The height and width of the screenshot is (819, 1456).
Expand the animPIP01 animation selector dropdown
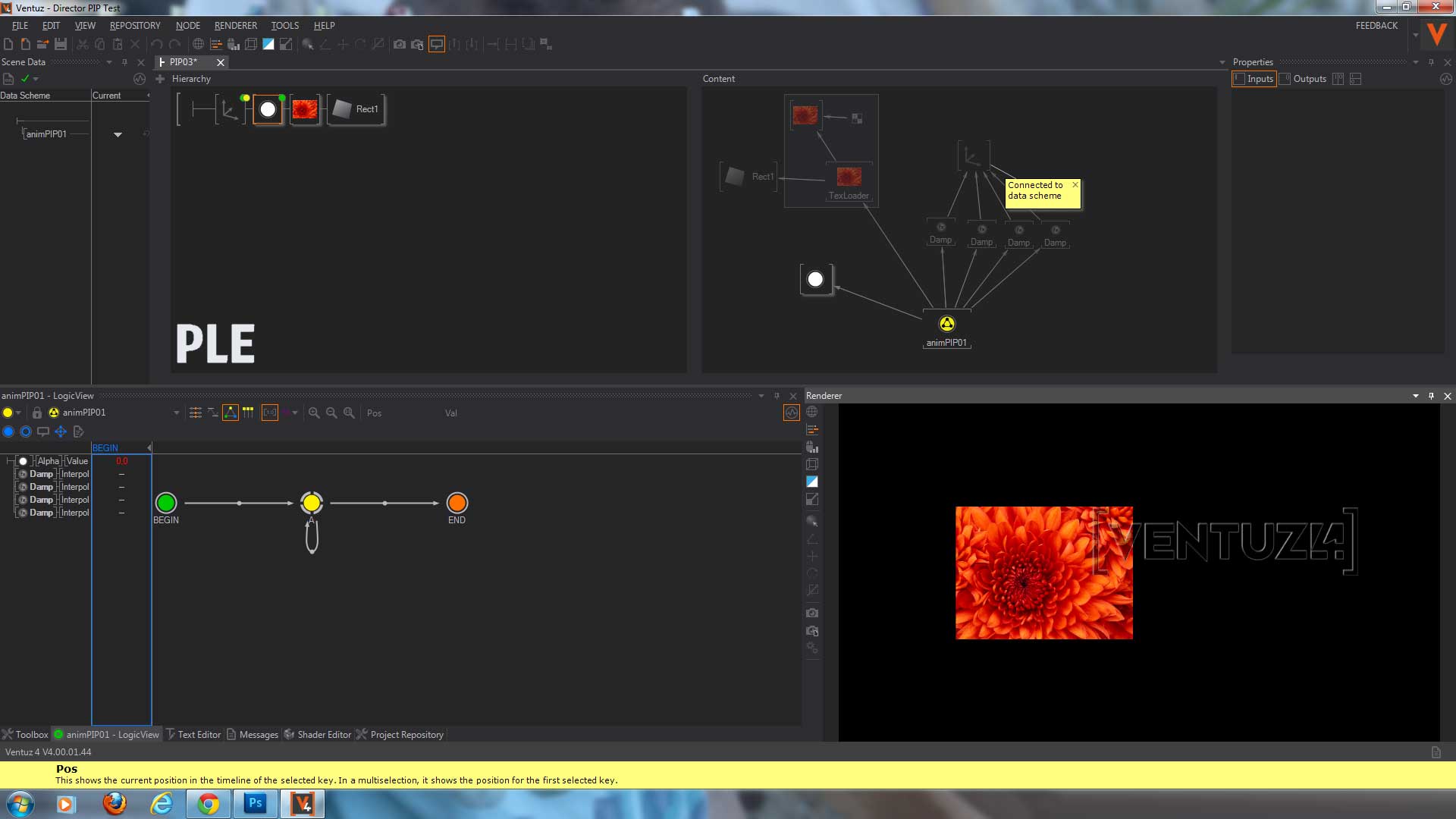[x=176, y=413]
